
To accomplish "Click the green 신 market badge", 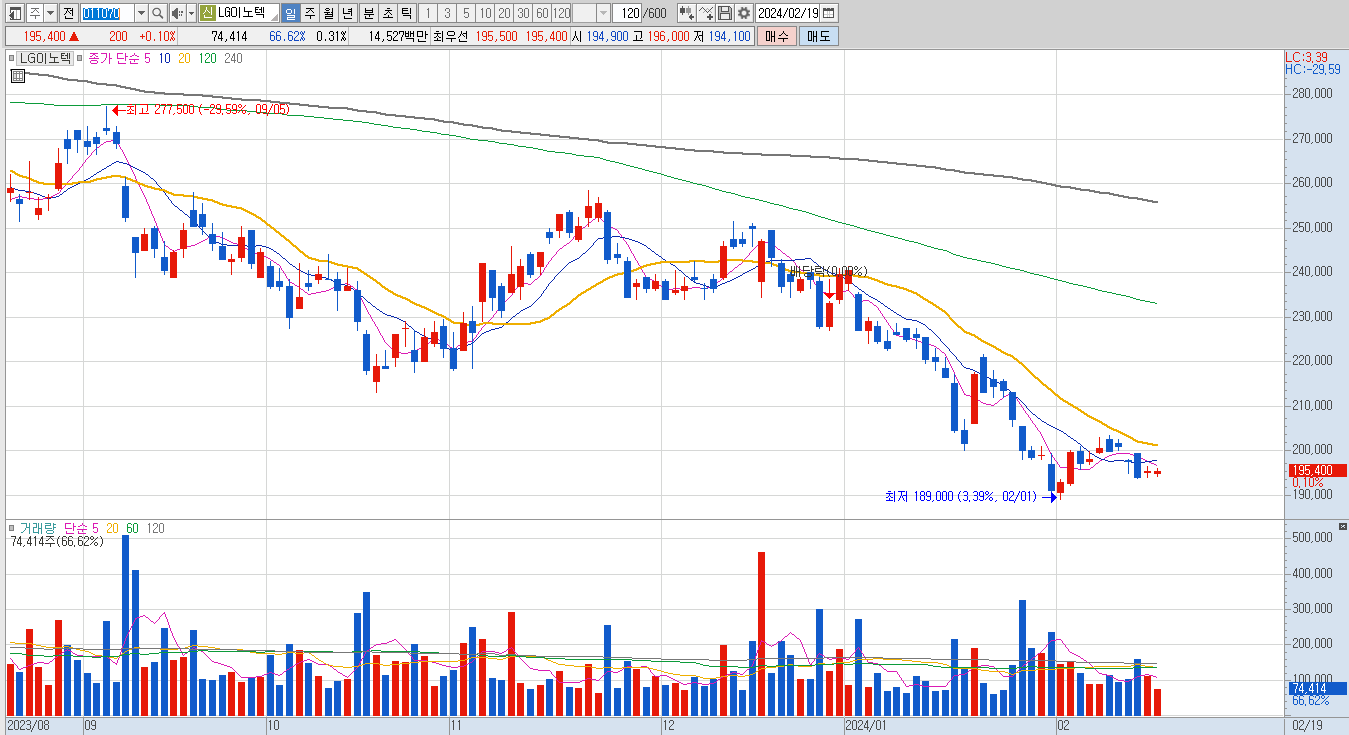I will pyautogui.click(x=207, y=13).
